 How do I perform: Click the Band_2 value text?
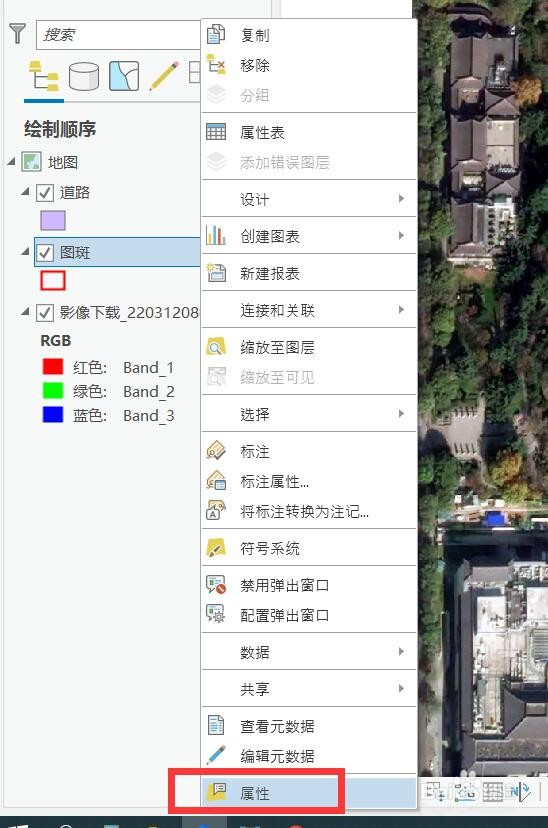[148, 391]
